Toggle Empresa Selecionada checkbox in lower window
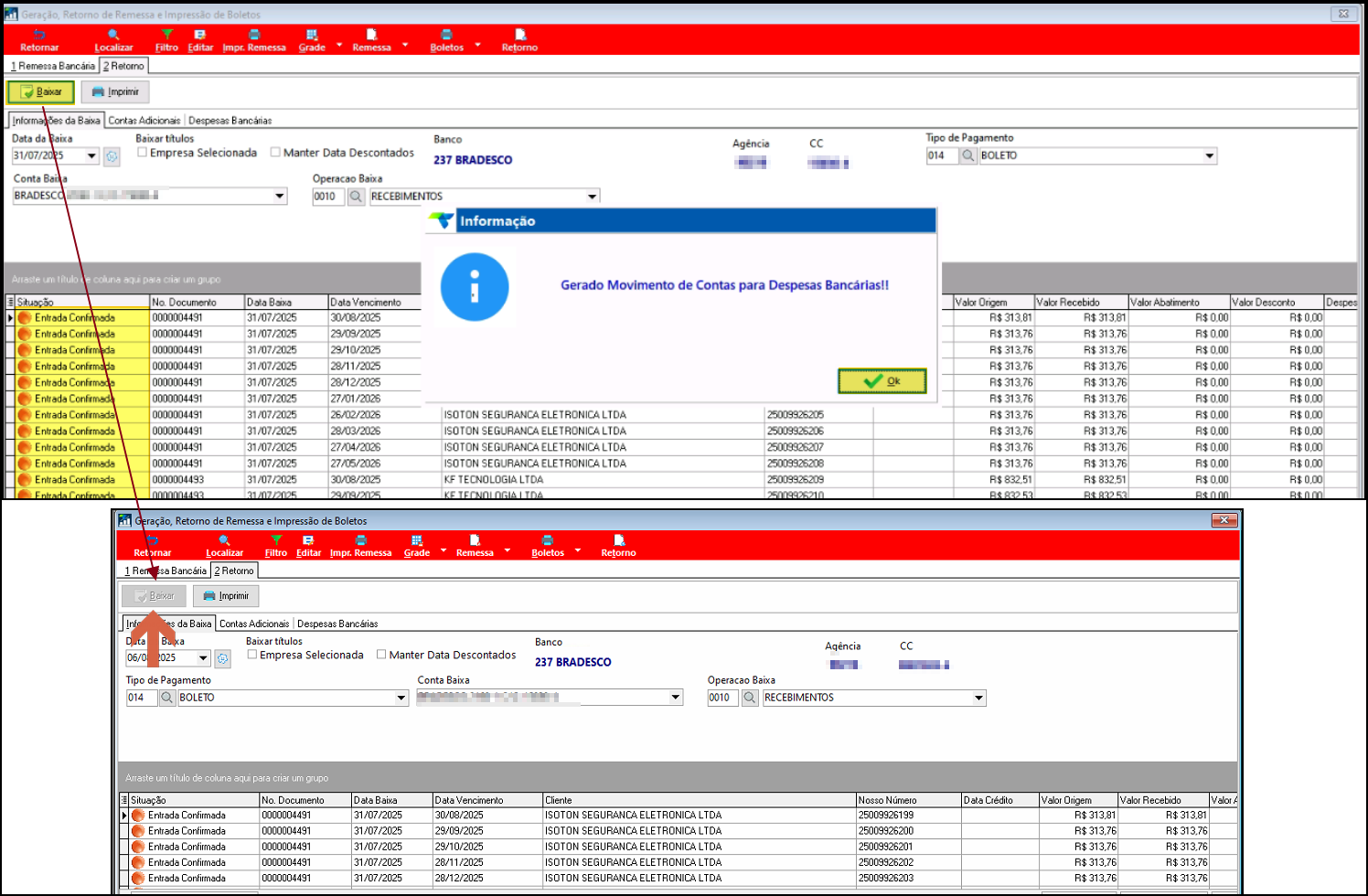The height and width of the screenshot is (896, 1368). (252, 655)
